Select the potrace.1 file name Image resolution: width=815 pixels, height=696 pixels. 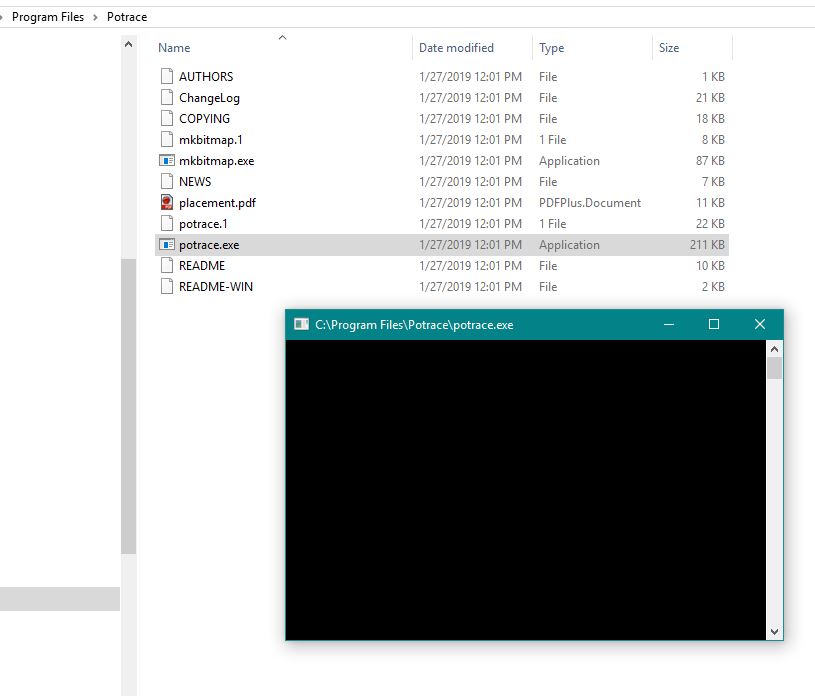pos(203,224)
